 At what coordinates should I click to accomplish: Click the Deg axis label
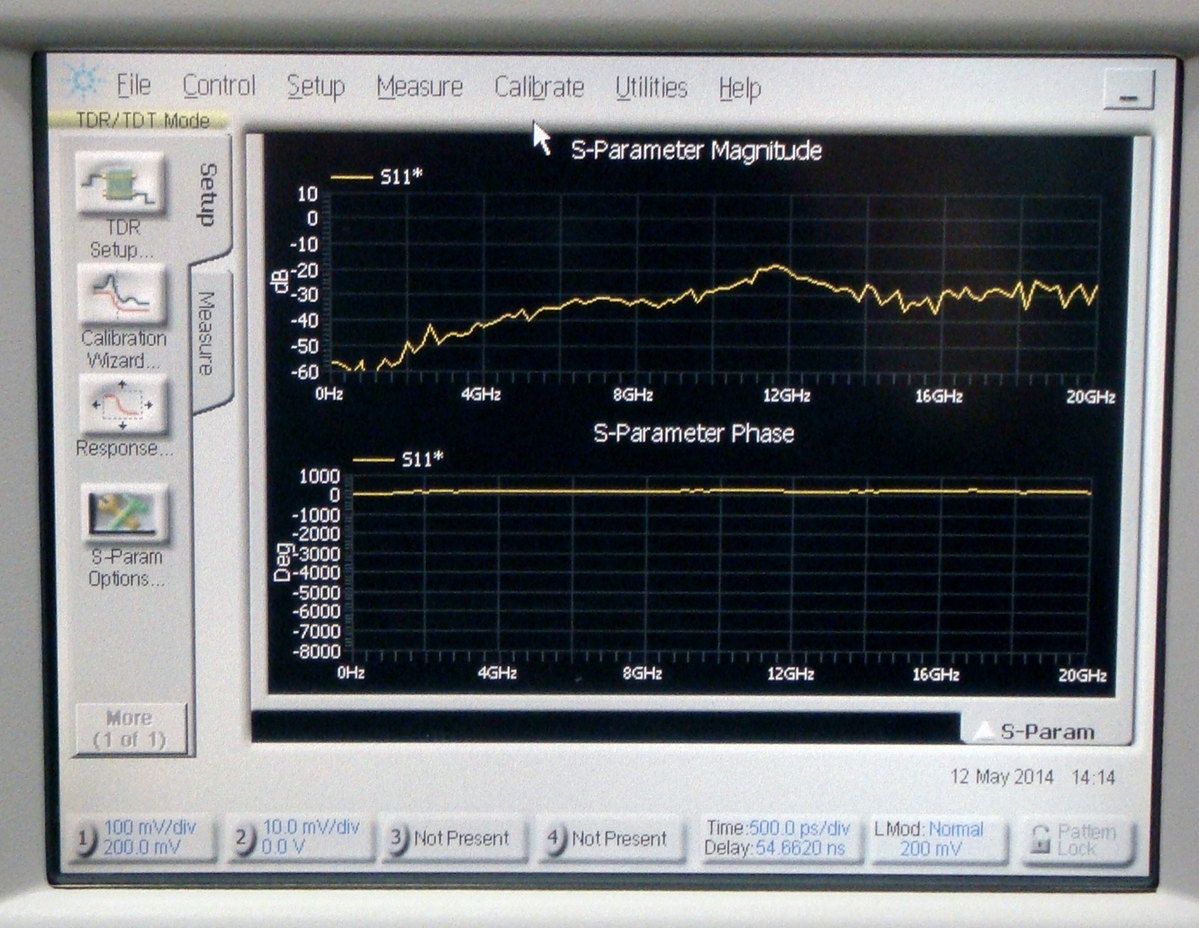tap(283, 562)
